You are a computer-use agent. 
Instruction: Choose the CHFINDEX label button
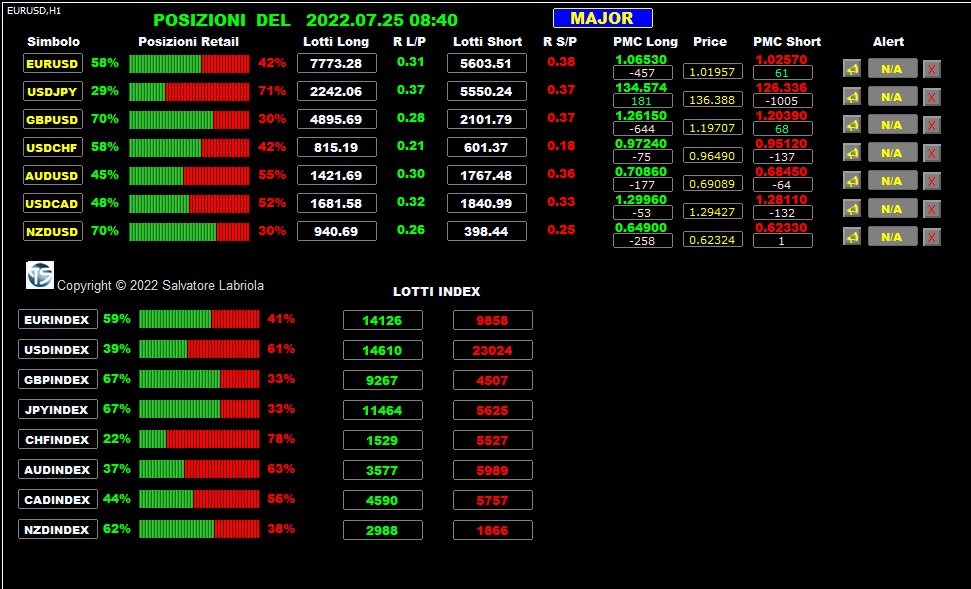[x=58, y=440]
